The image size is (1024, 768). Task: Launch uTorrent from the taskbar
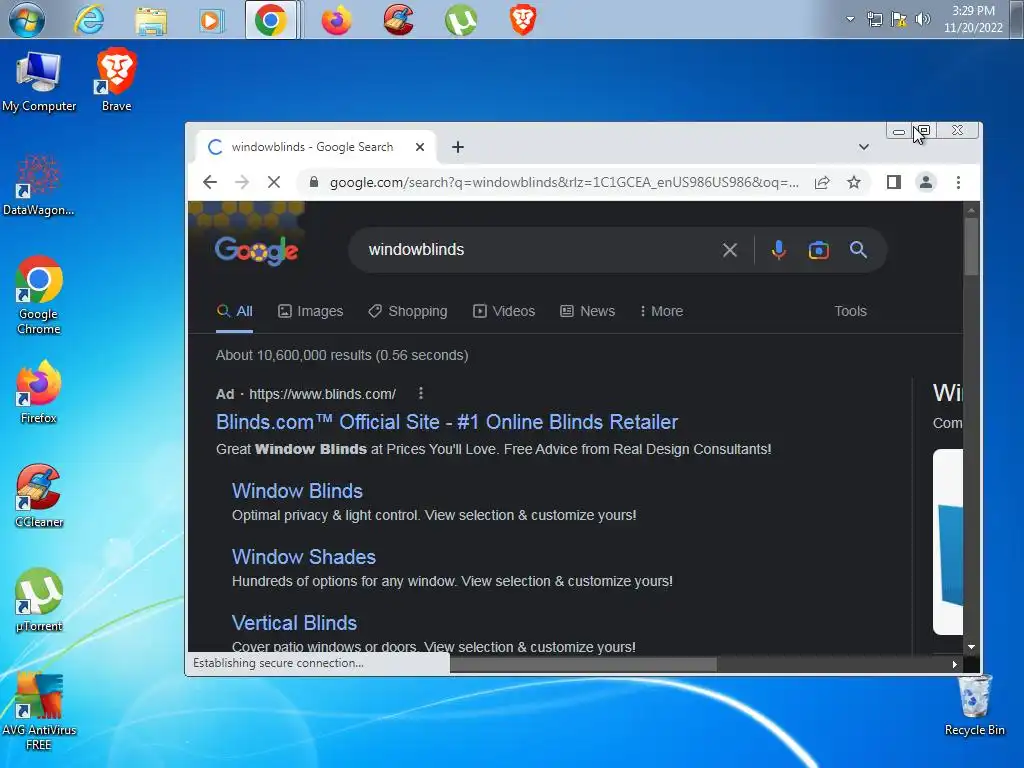(x=460, y=20)
